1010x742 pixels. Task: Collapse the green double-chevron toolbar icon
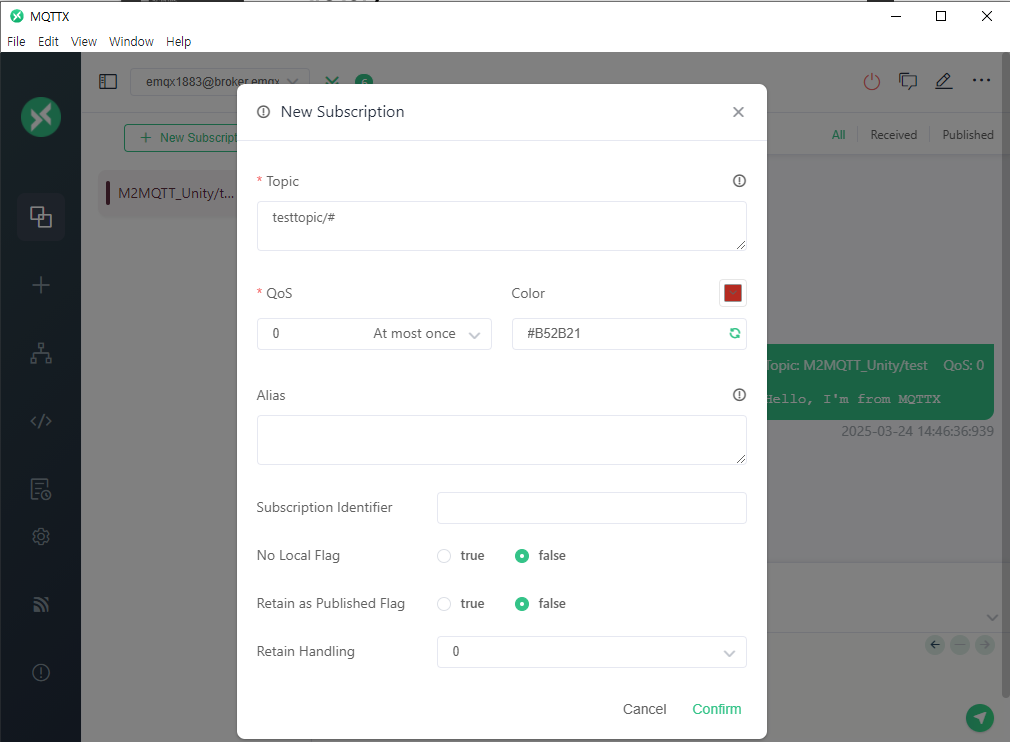(x=332, y=81)
